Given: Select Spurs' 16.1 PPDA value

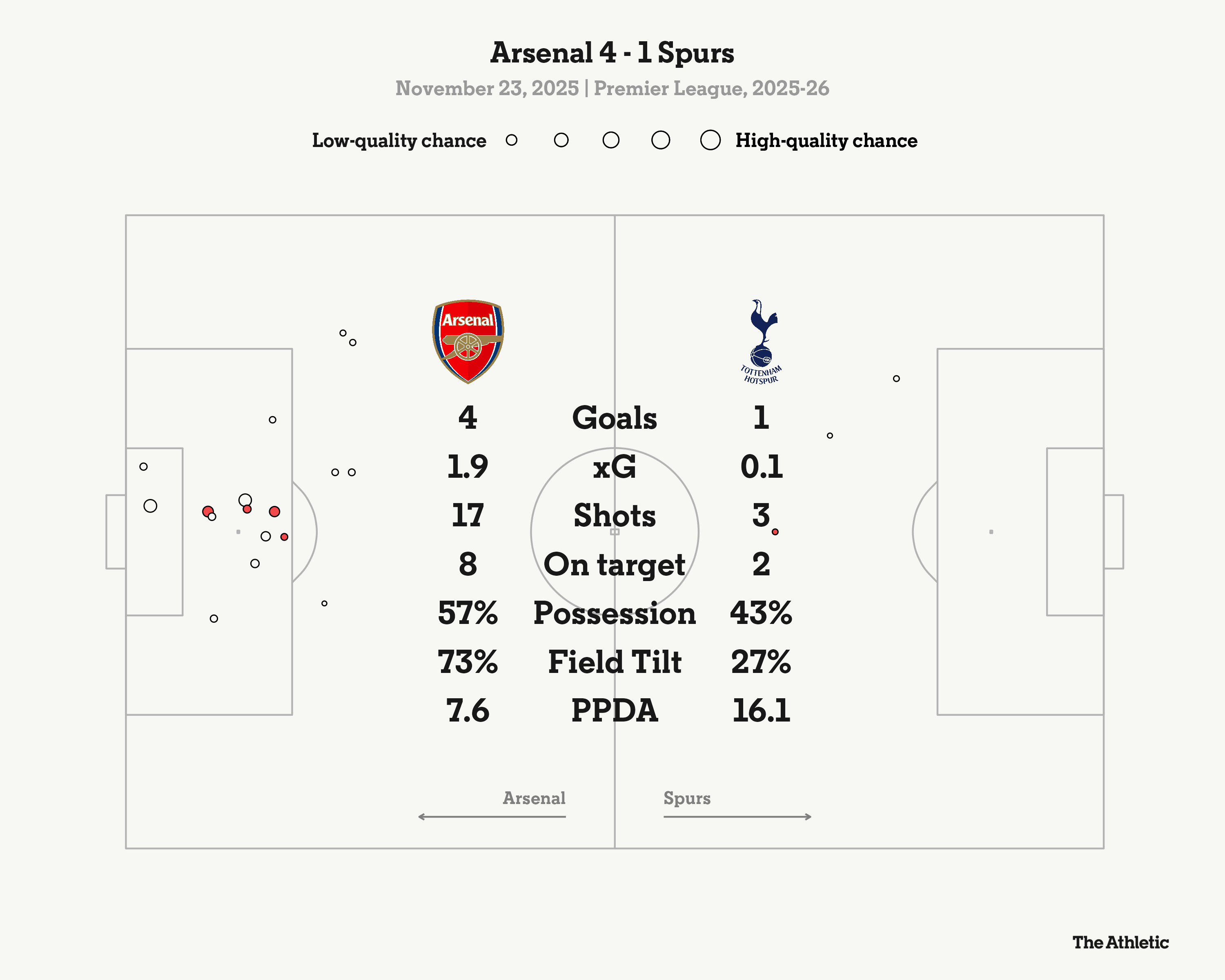Looking at the screenshot, I should (x=761, y=711).
